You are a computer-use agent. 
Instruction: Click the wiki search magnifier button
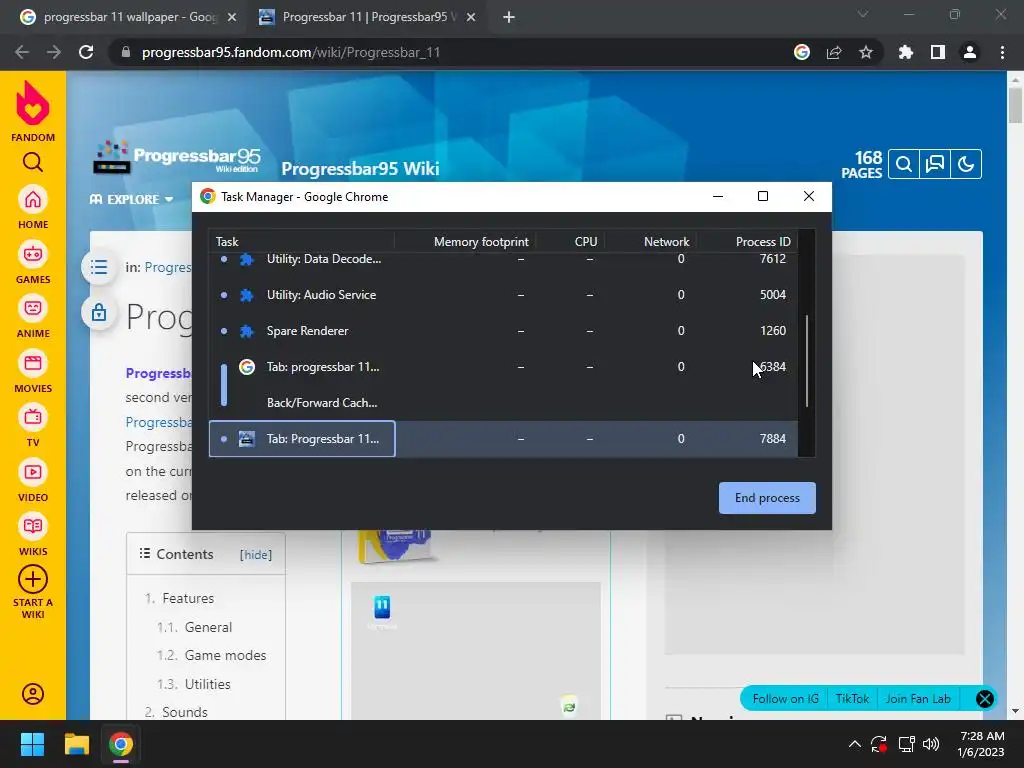pyautogui.click(x=904, y=164)
